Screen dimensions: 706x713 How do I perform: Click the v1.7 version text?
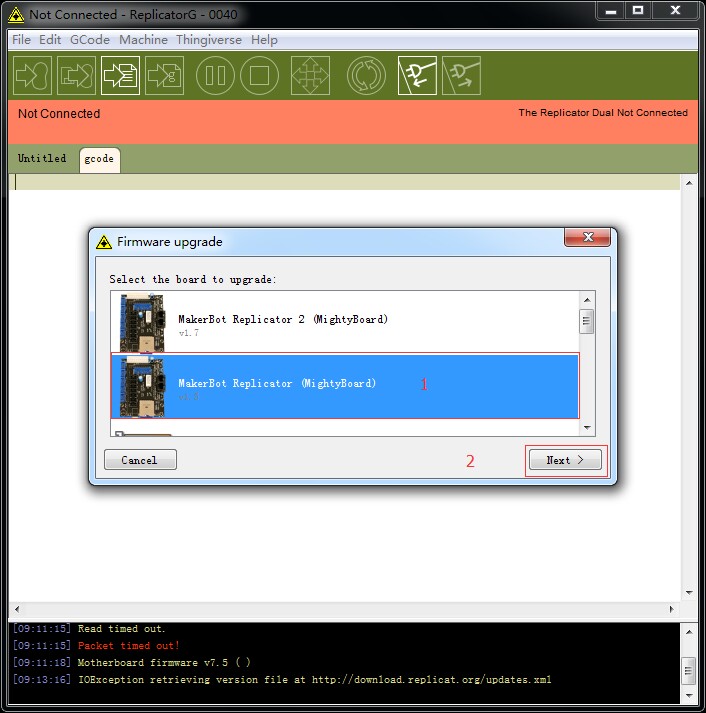[x=189, y=333]
